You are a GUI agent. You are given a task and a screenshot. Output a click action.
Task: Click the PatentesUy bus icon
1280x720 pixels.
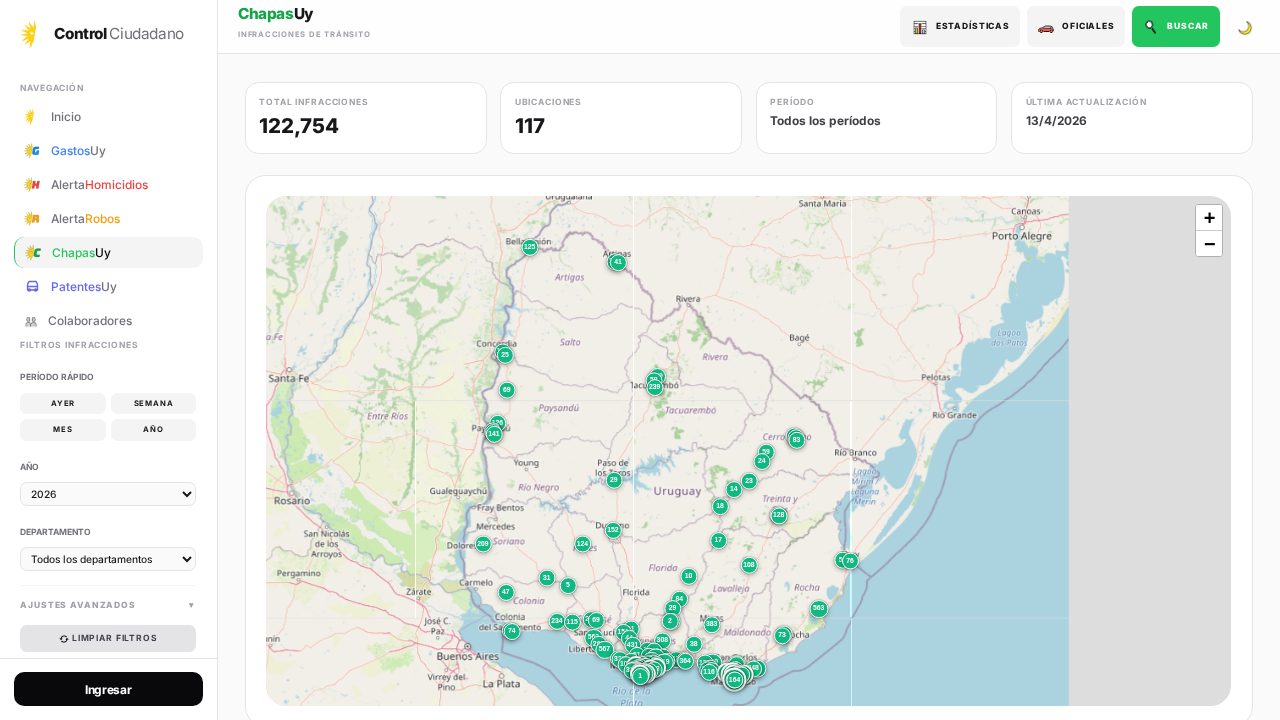pyautogui.click(x=32, y=287)
